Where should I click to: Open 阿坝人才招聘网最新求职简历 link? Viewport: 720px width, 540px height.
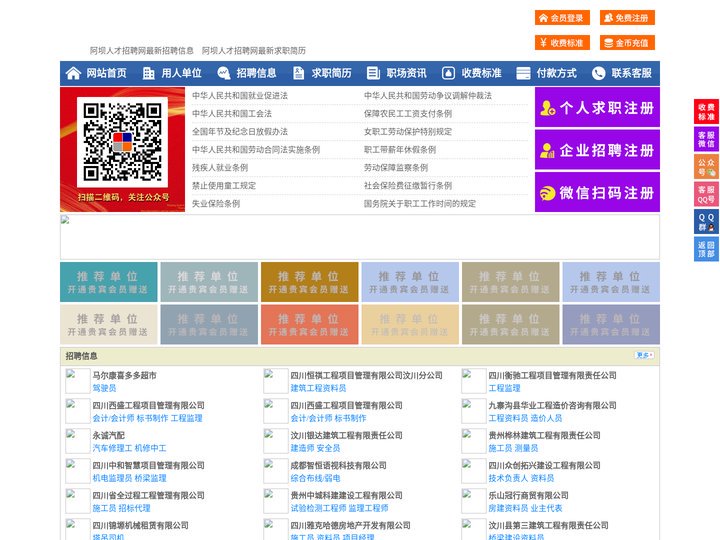coord(254,51)
